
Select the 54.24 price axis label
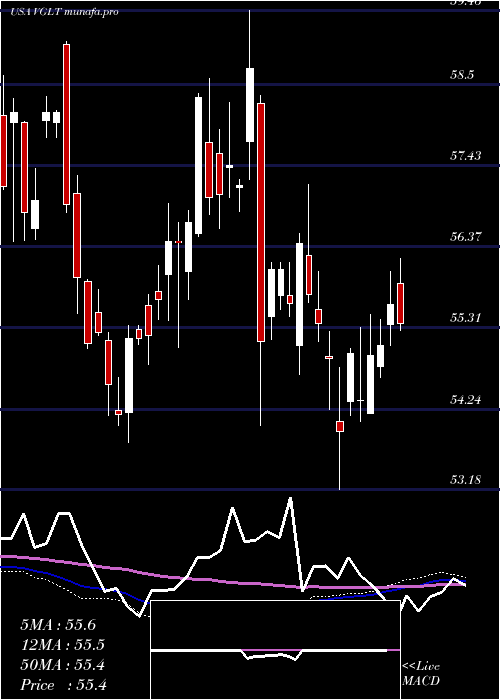pyautogui.click(x=466, y=399)
